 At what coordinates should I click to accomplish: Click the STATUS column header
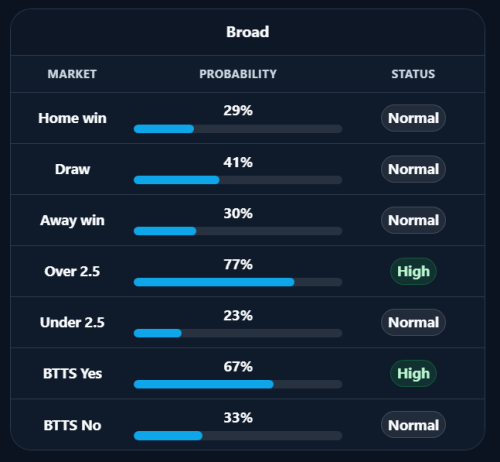point(413,74)
